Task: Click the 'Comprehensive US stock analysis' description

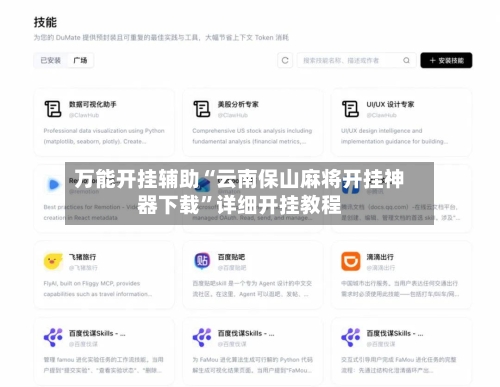Action: click(252, 136)
